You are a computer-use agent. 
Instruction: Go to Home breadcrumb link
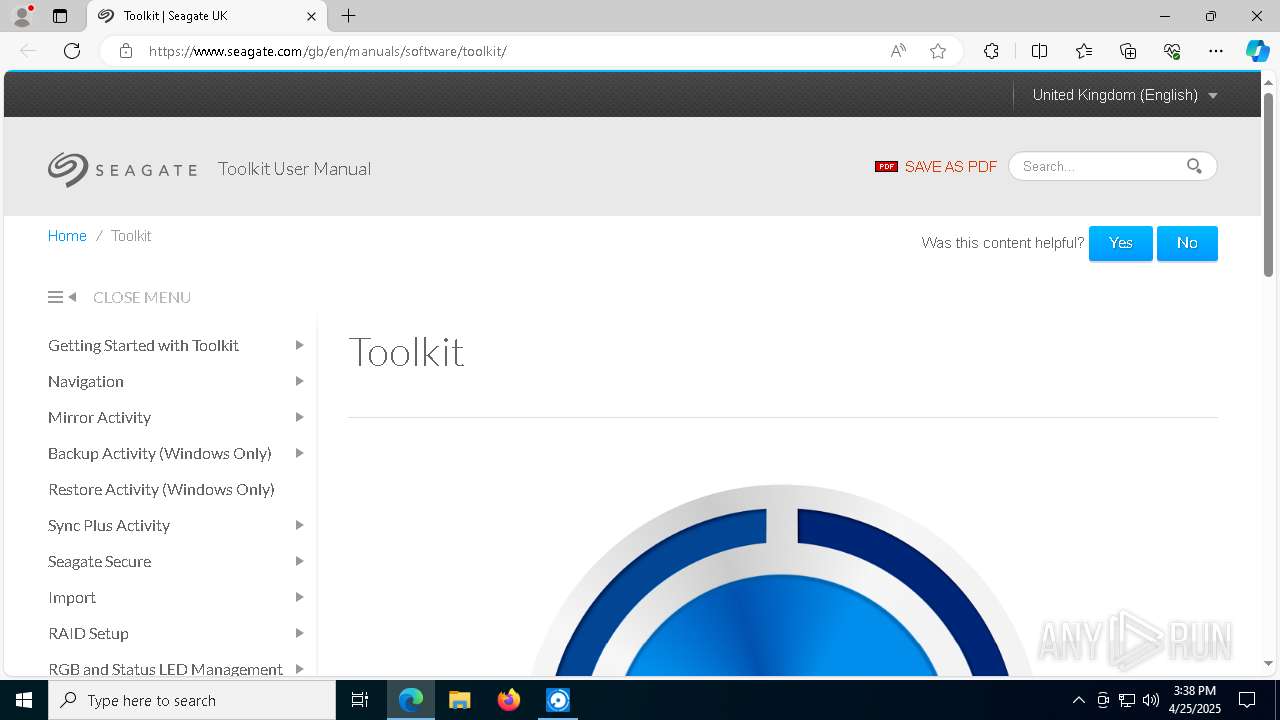pyautogui.click(x=67, y=236)
